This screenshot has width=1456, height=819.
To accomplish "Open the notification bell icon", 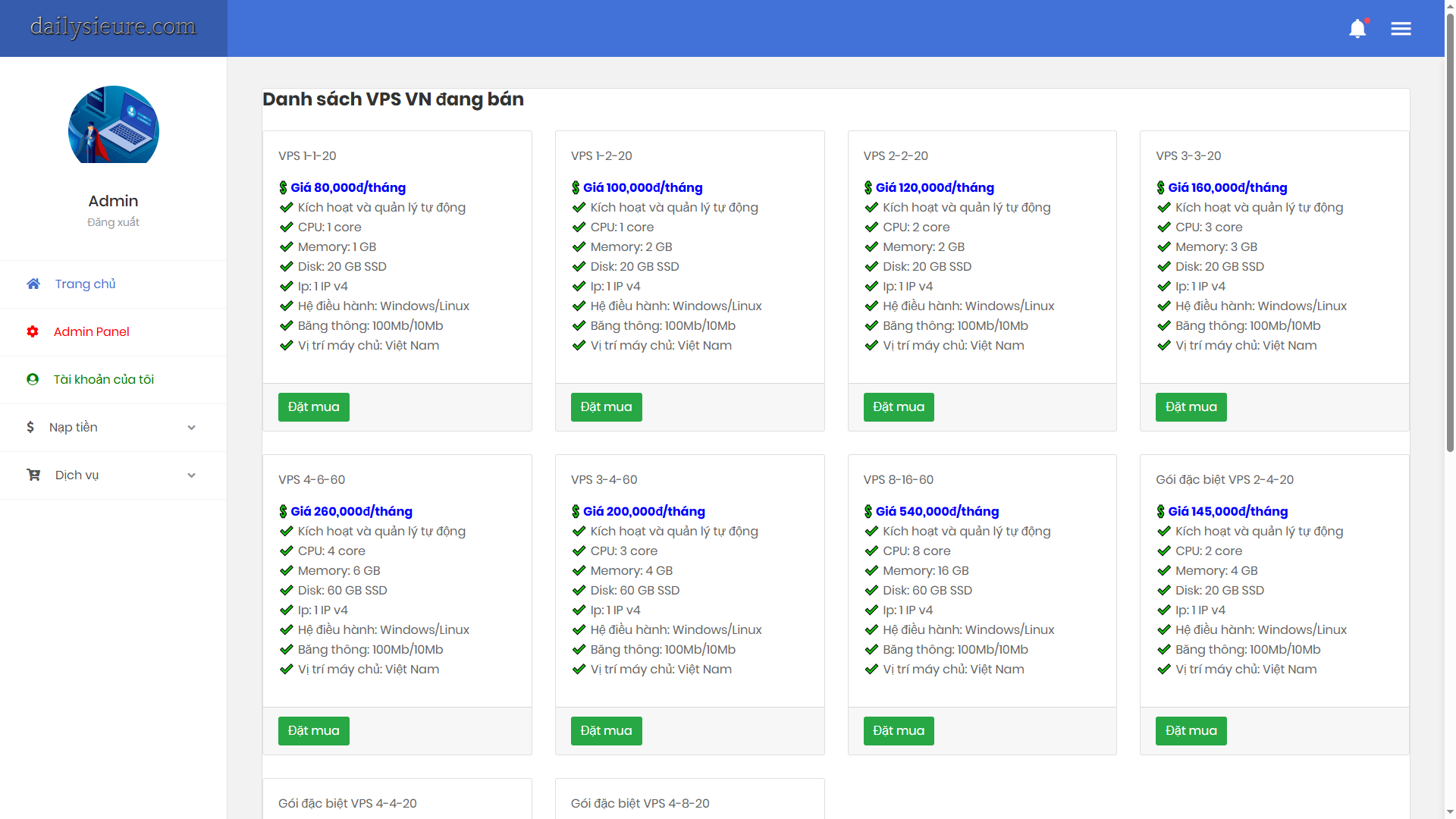I will 1357,29.
